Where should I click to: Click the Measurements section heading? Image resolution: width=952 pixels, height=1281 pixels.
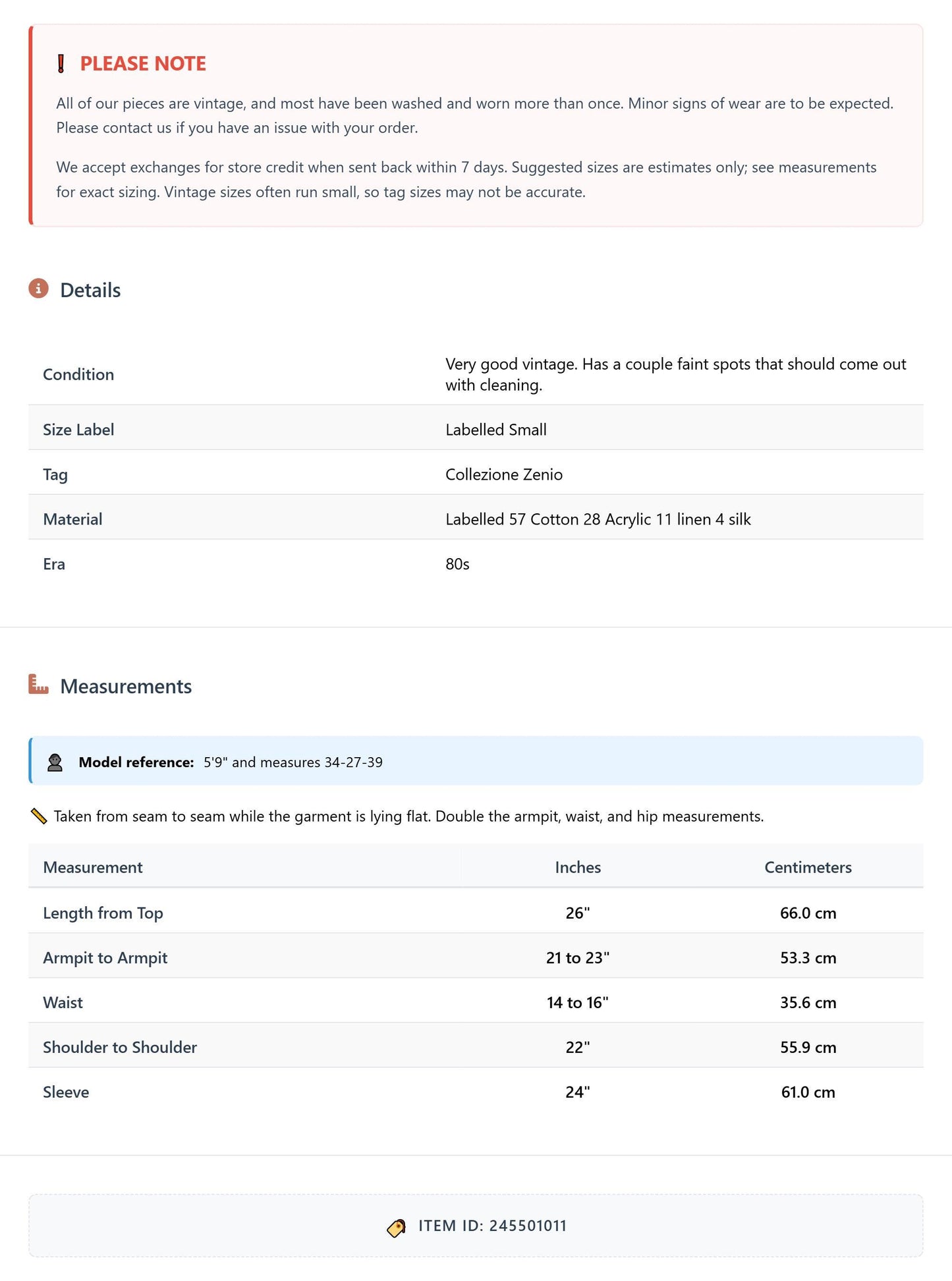(x=126, y=687)
